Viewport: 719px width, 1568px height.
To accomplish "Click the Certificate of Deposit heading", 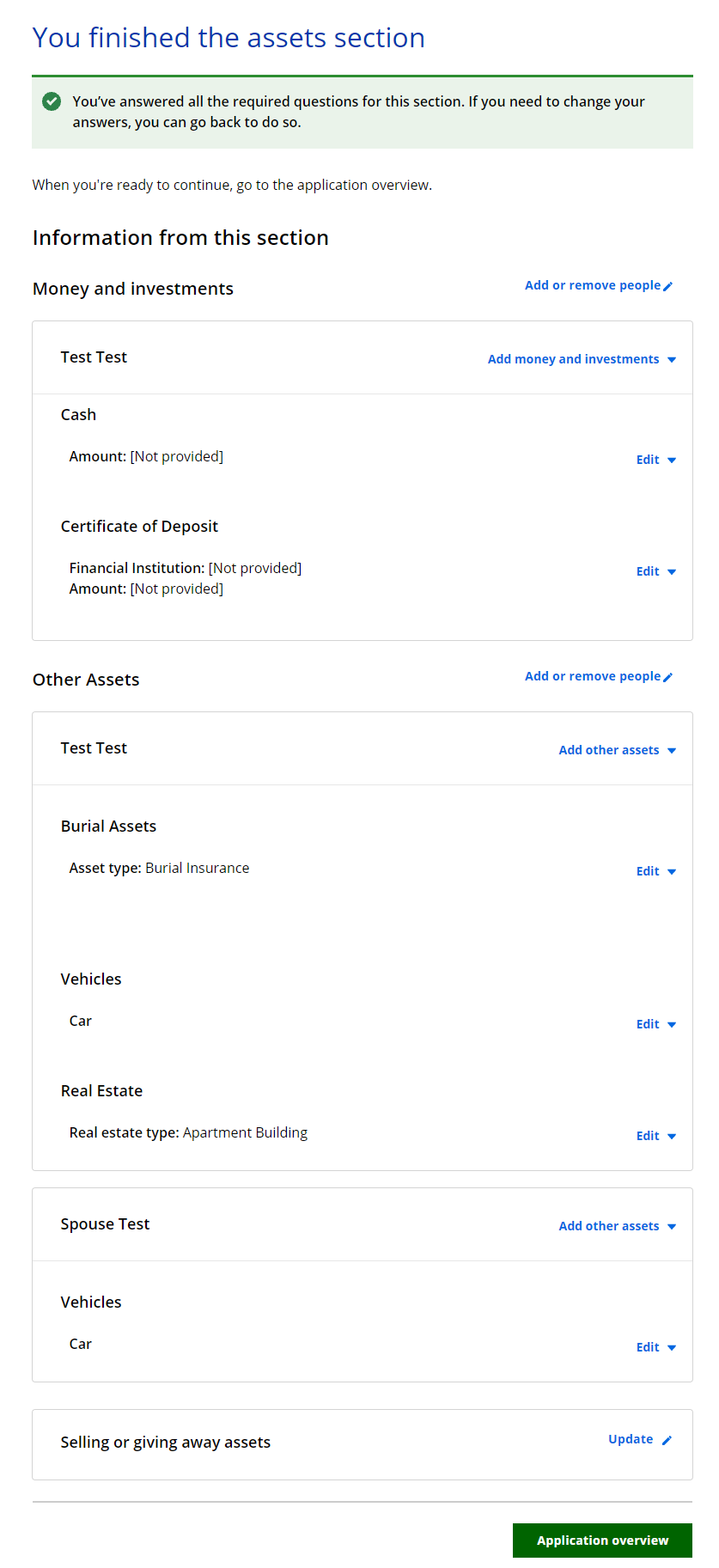I will coord(139,527).
